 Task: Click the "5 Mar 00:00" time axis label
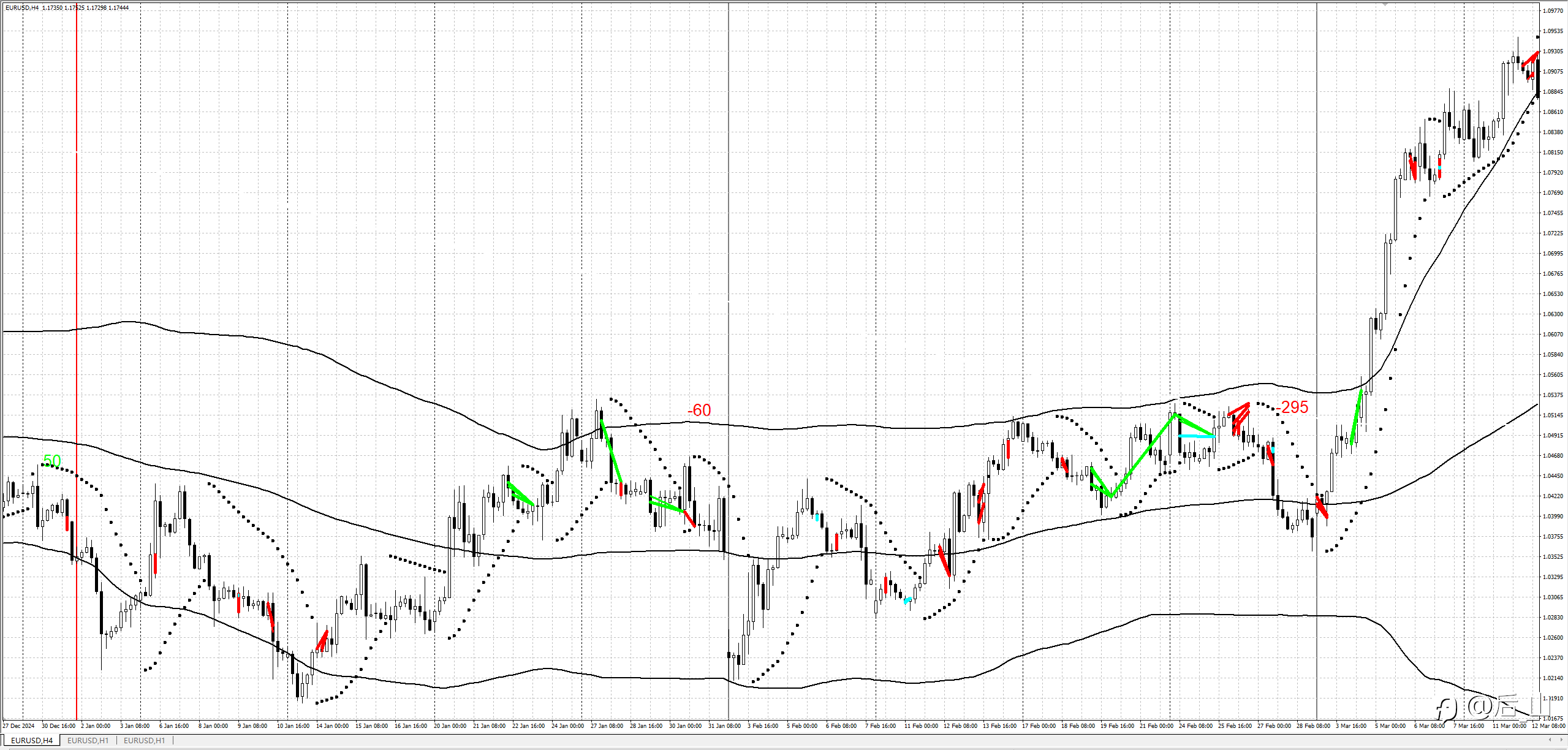1390,725
